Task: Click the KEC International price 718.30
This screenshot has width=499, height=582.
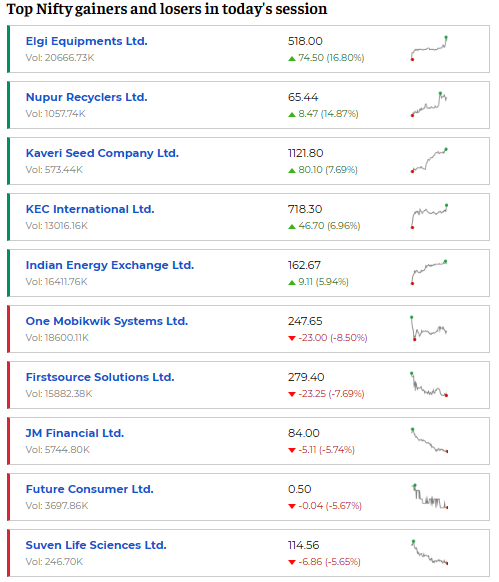Action: [305, 209]
